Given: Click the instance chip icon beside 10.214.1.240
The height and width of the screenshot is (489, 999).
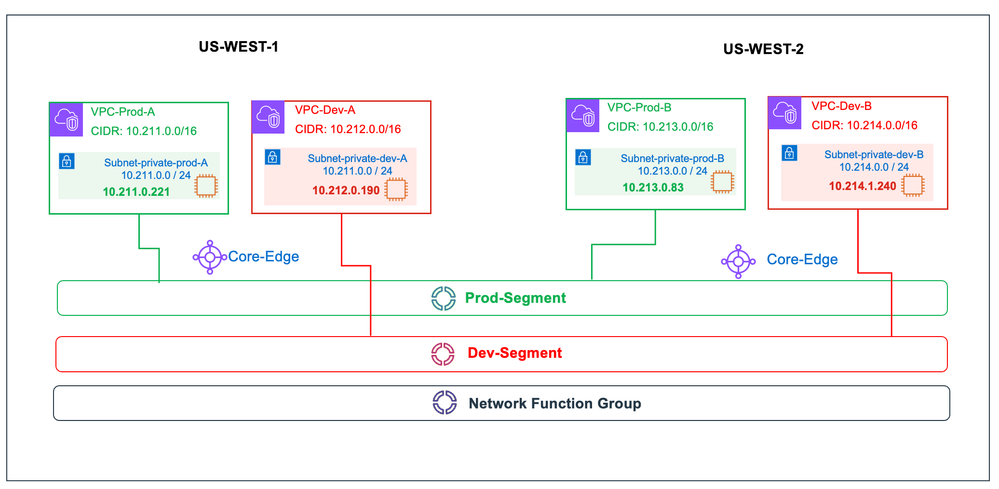Looking at the screenshot, I should 911,184.
